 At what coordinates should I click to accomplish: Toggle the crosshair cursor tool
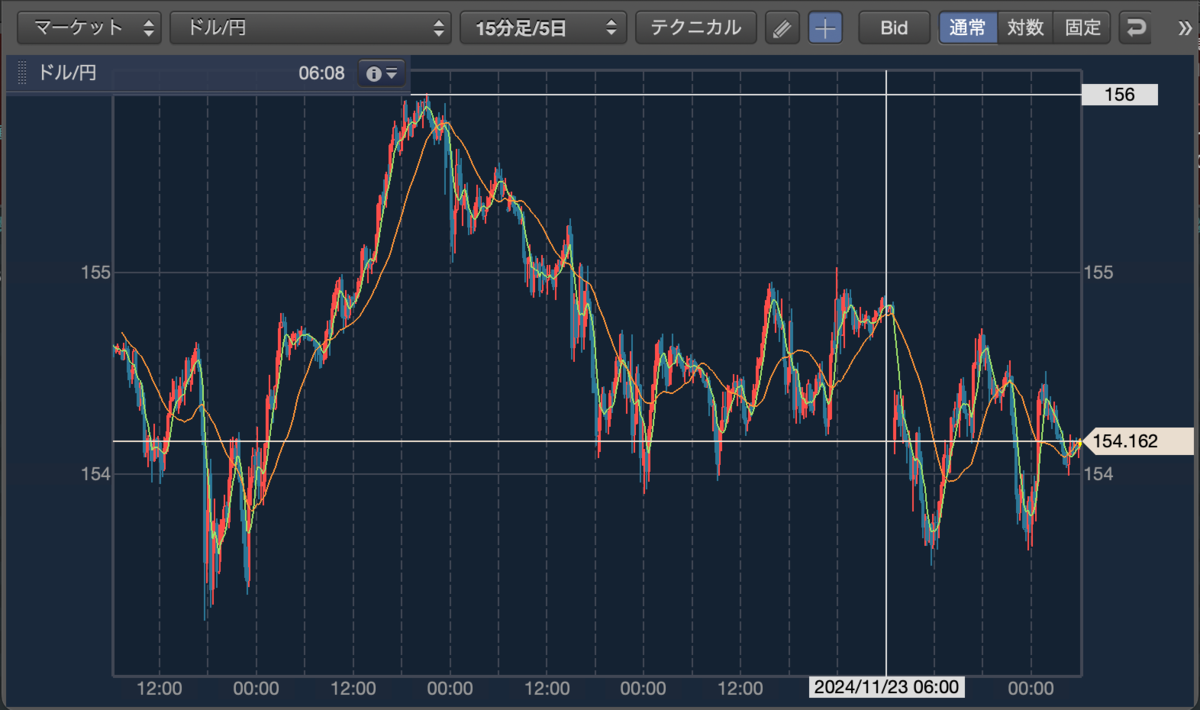(825, 28)
